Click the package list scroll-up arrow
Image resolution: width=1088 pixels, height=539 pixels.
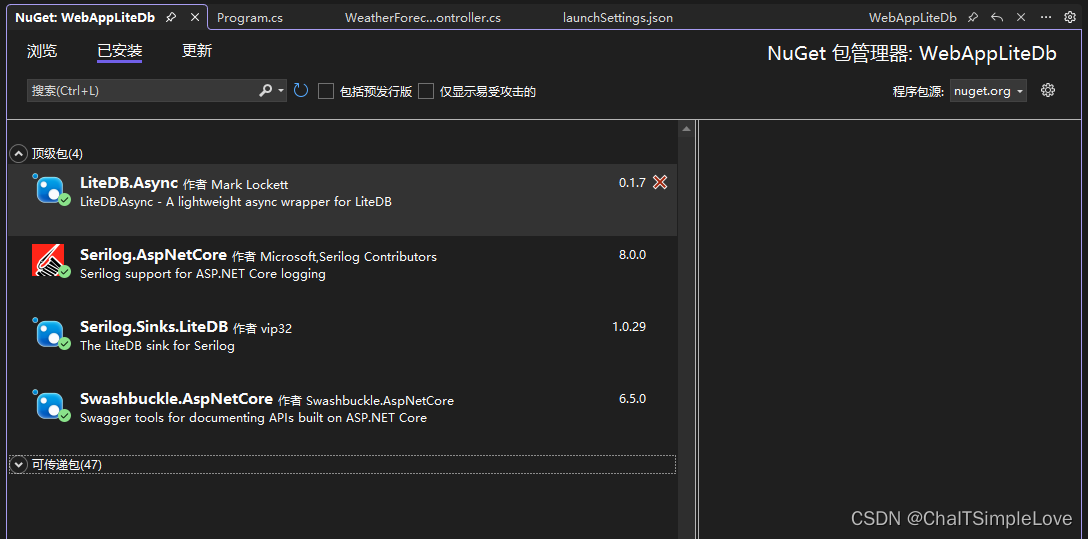pos(686,129)
